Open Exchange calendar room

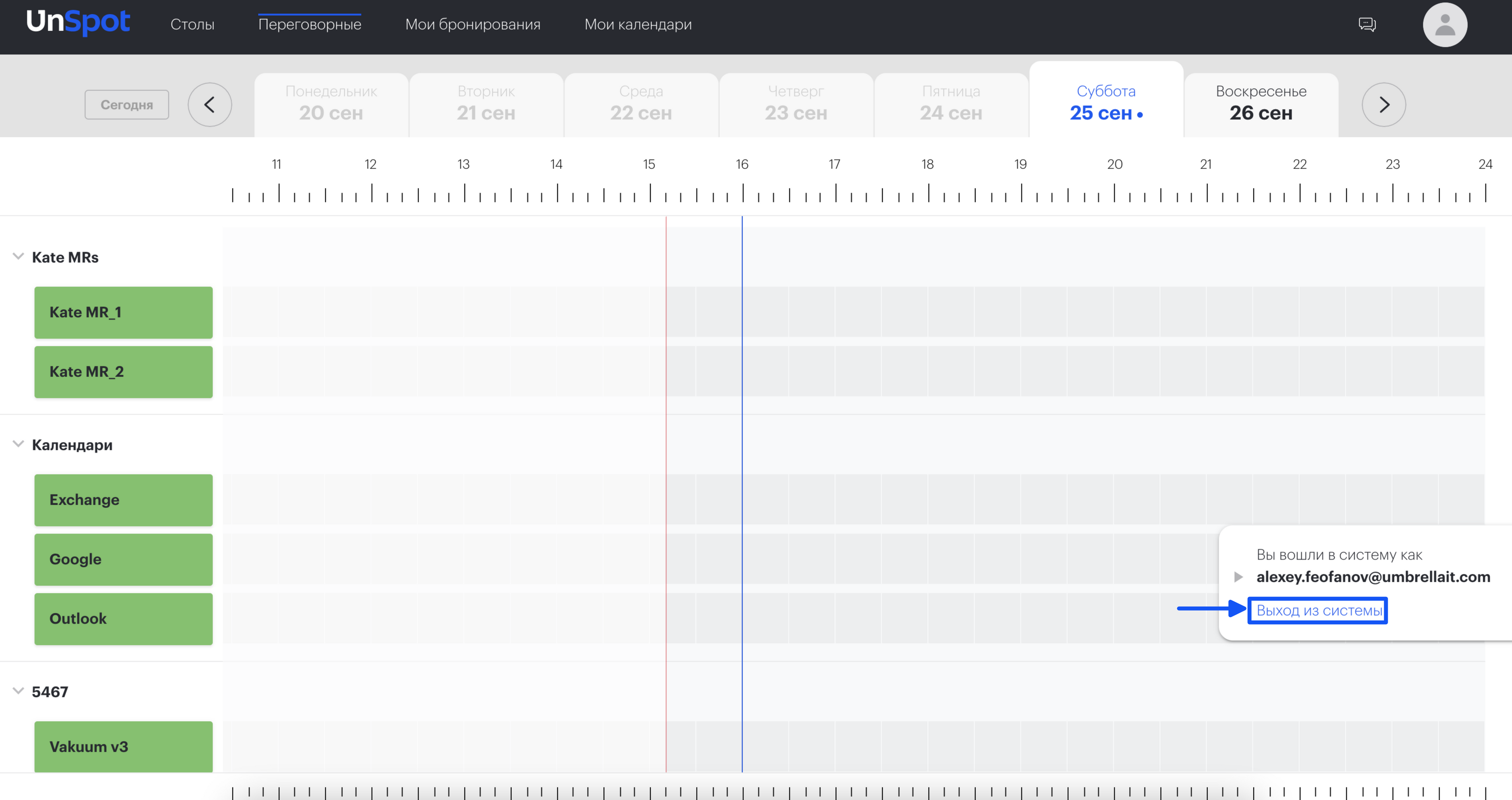(123, 500)
